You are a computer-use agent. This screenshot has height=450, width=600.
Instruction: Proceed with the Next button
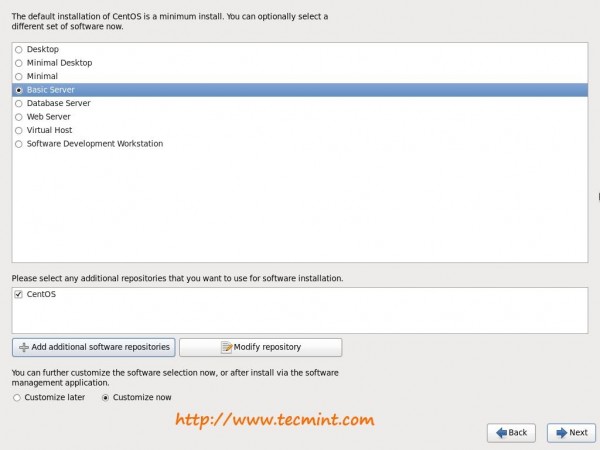(570, 433)
